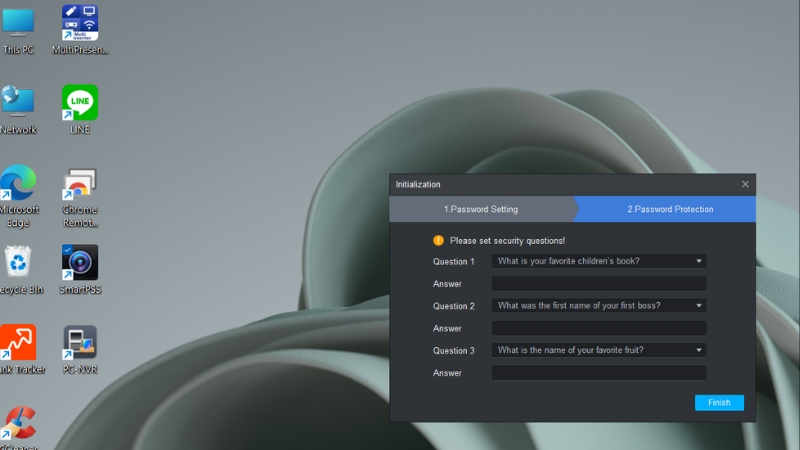Open the MultiPresenter shortcut

(79, 24)
